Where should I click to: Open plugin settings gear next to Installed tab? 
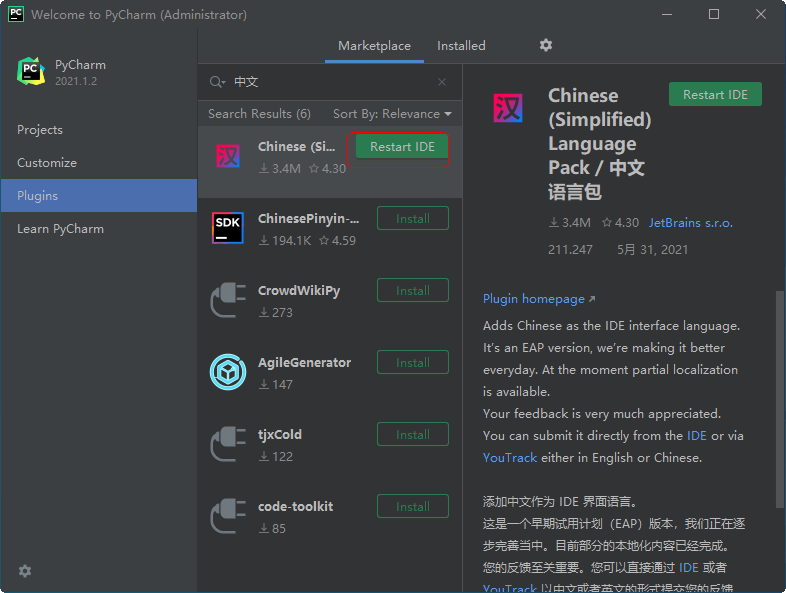pyautogui.click(x=545, y=46)
